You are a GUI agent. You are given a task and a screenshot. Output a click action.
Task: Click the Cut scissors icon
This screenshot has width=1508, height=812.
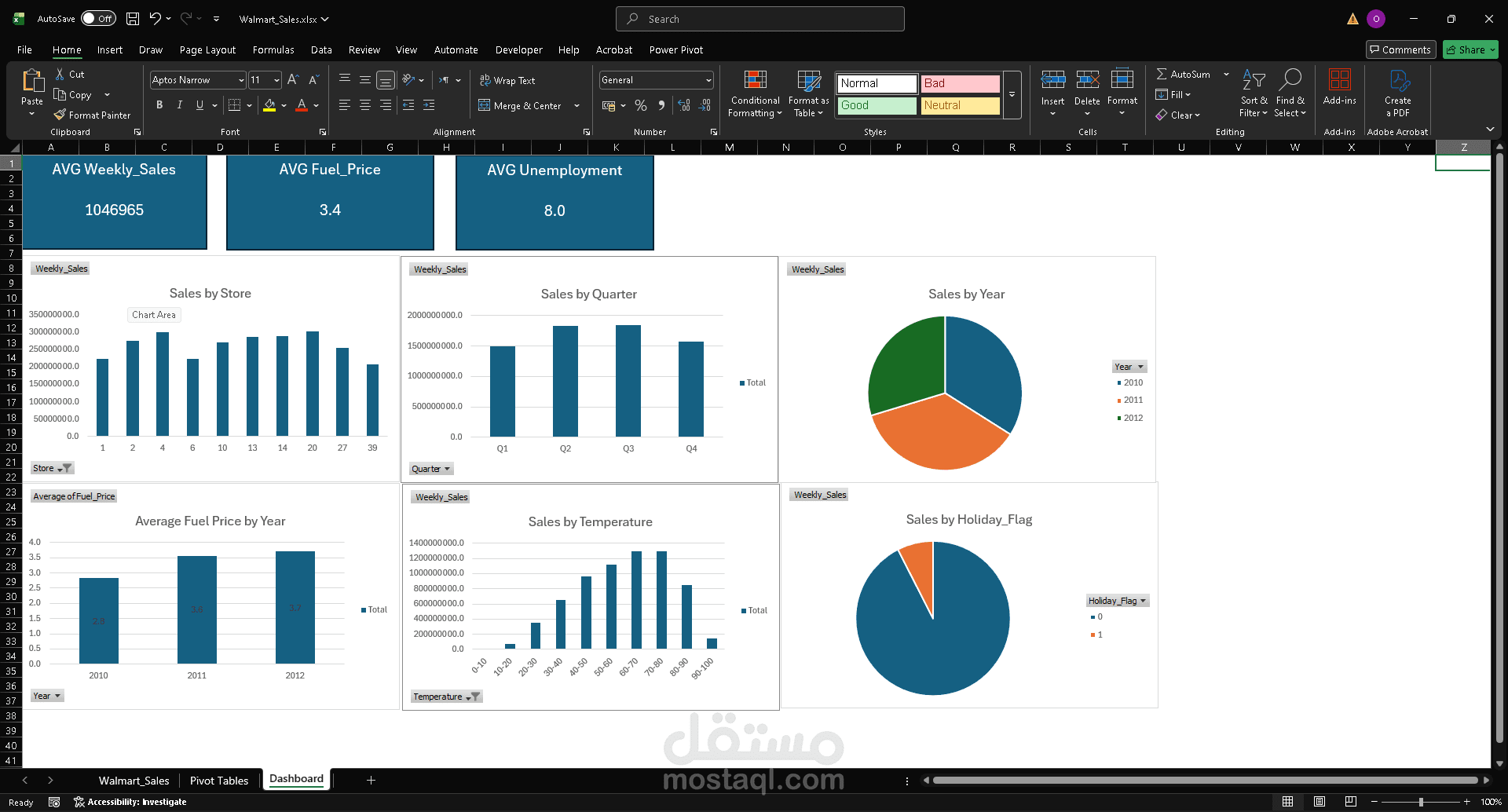point(60,74)
